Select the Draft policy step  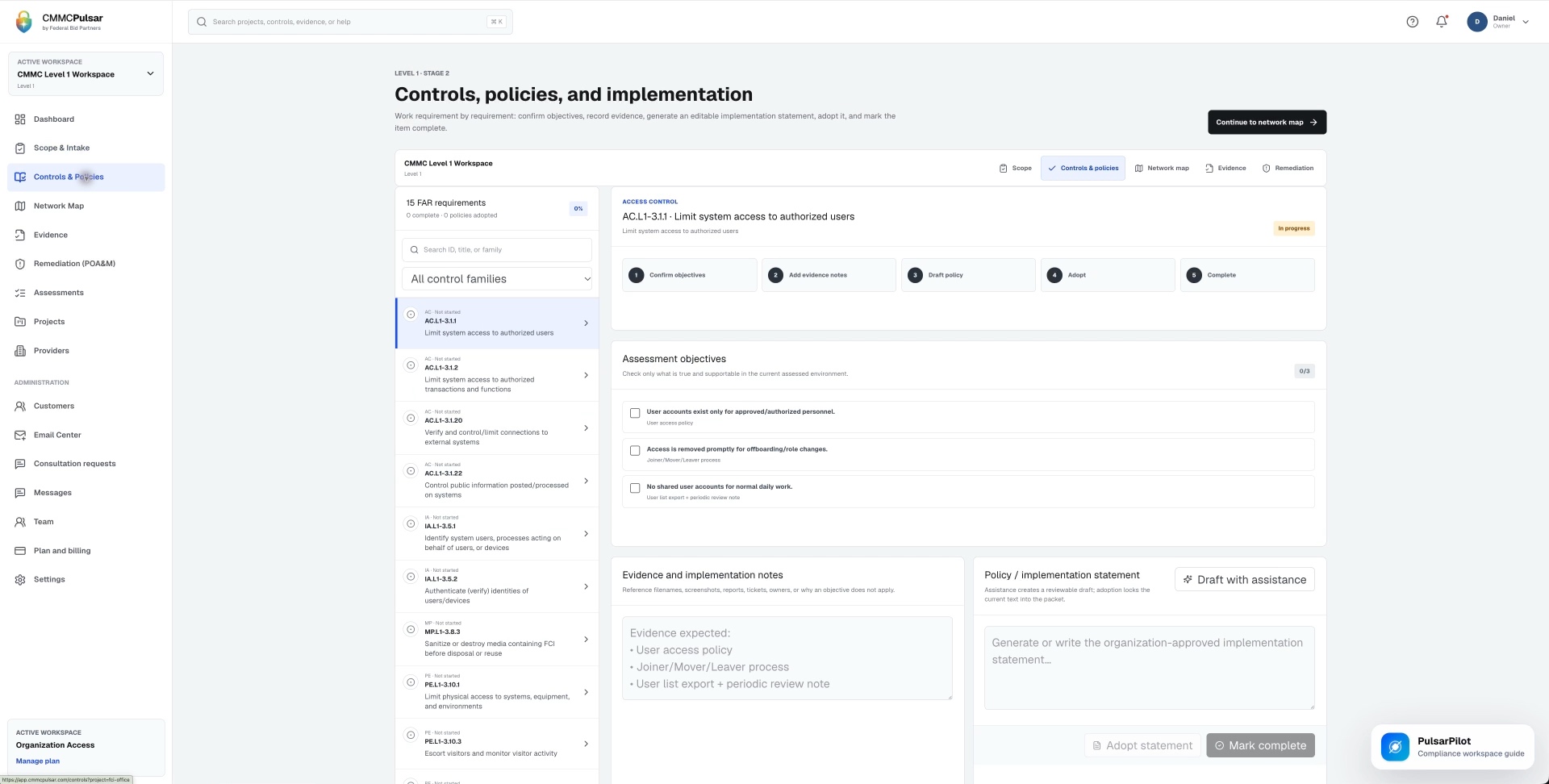pyautogui.click(x=968, y=275)
